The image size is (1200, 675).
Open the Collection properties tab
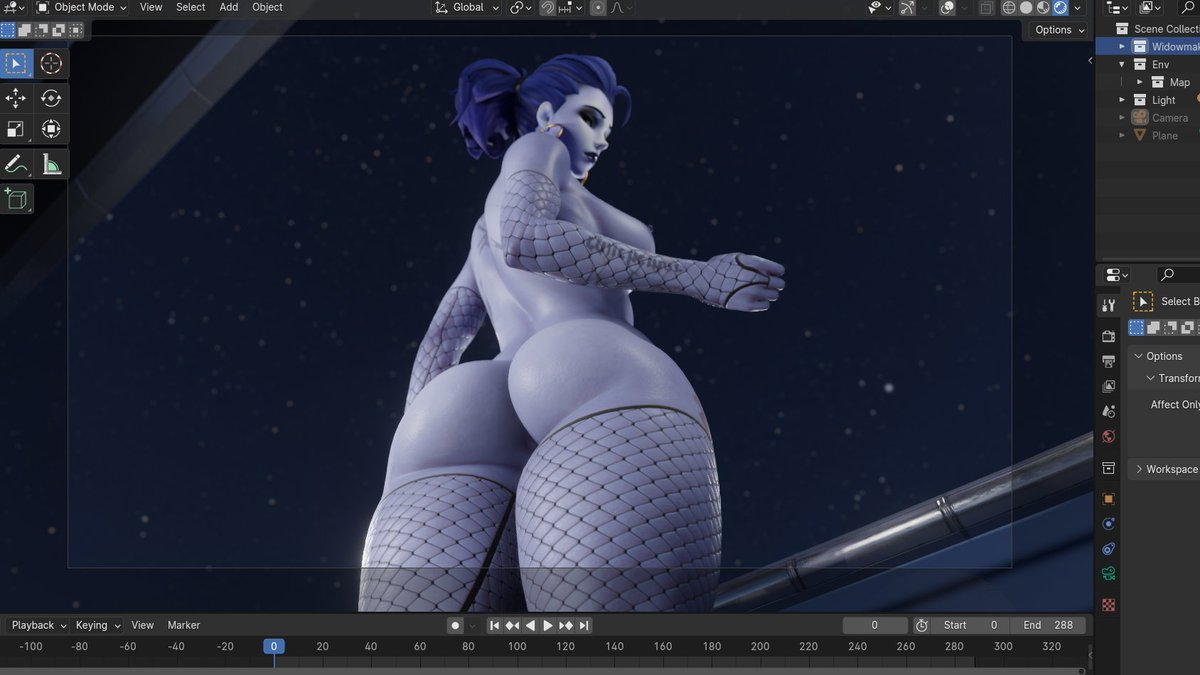[x=1108, y=468]
